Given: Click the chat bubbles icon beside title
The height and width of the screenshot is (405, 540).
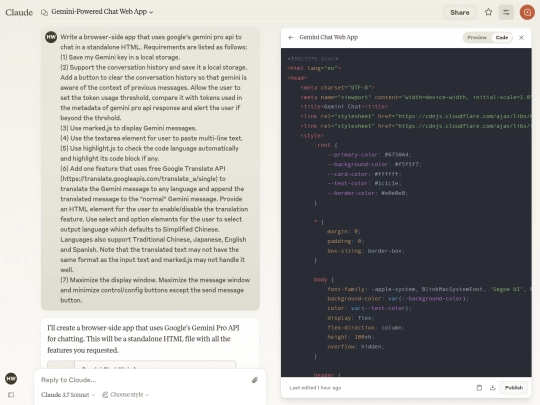Looking at the screenshot, I should pyautogui.click(x=44, y=12).
